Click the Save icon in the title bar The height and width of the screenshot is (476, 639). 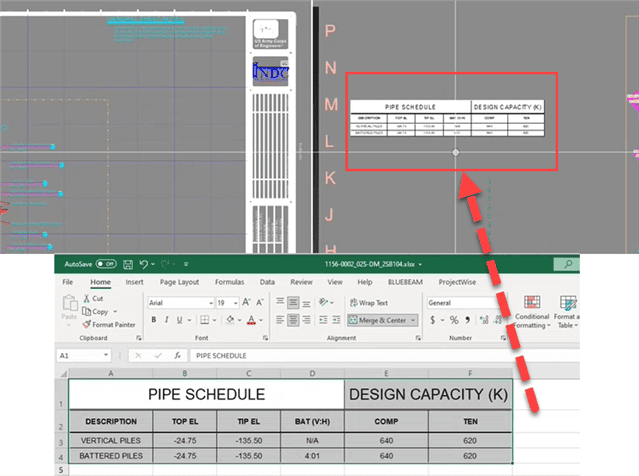(x=127, y=264)
